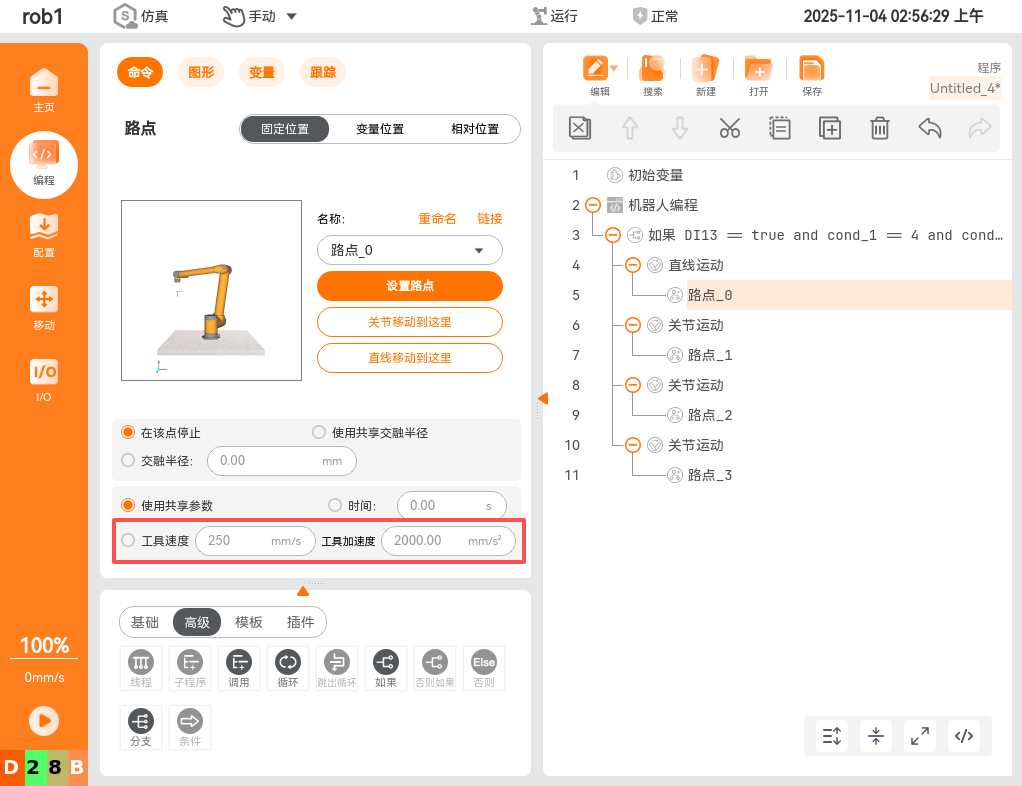The width and height of the screenshot is (1022, 786).
Task: Click the 交融半径 value input field
Action: 281,461
